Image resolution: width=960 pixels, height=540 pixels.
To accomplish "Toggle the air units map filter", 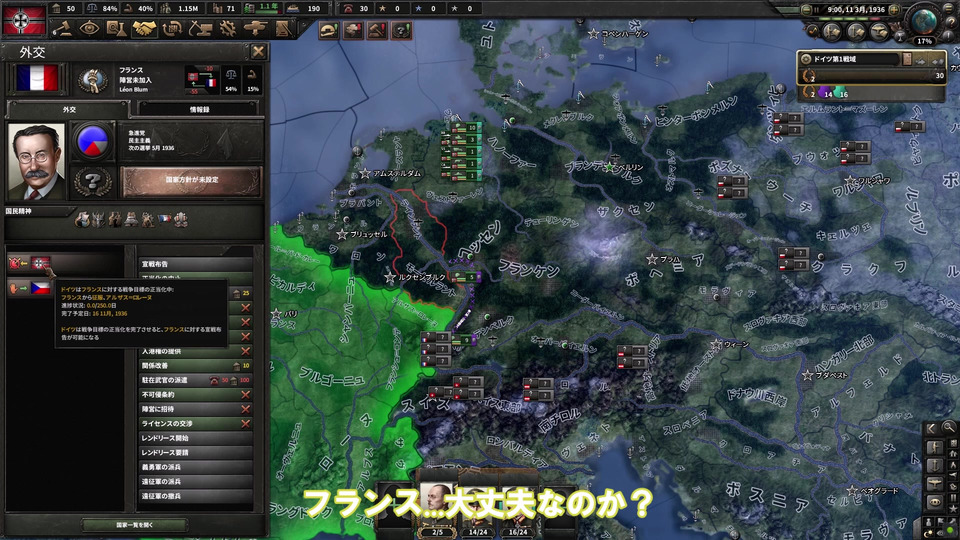I will pyautogui.click(x=879, y=31).
